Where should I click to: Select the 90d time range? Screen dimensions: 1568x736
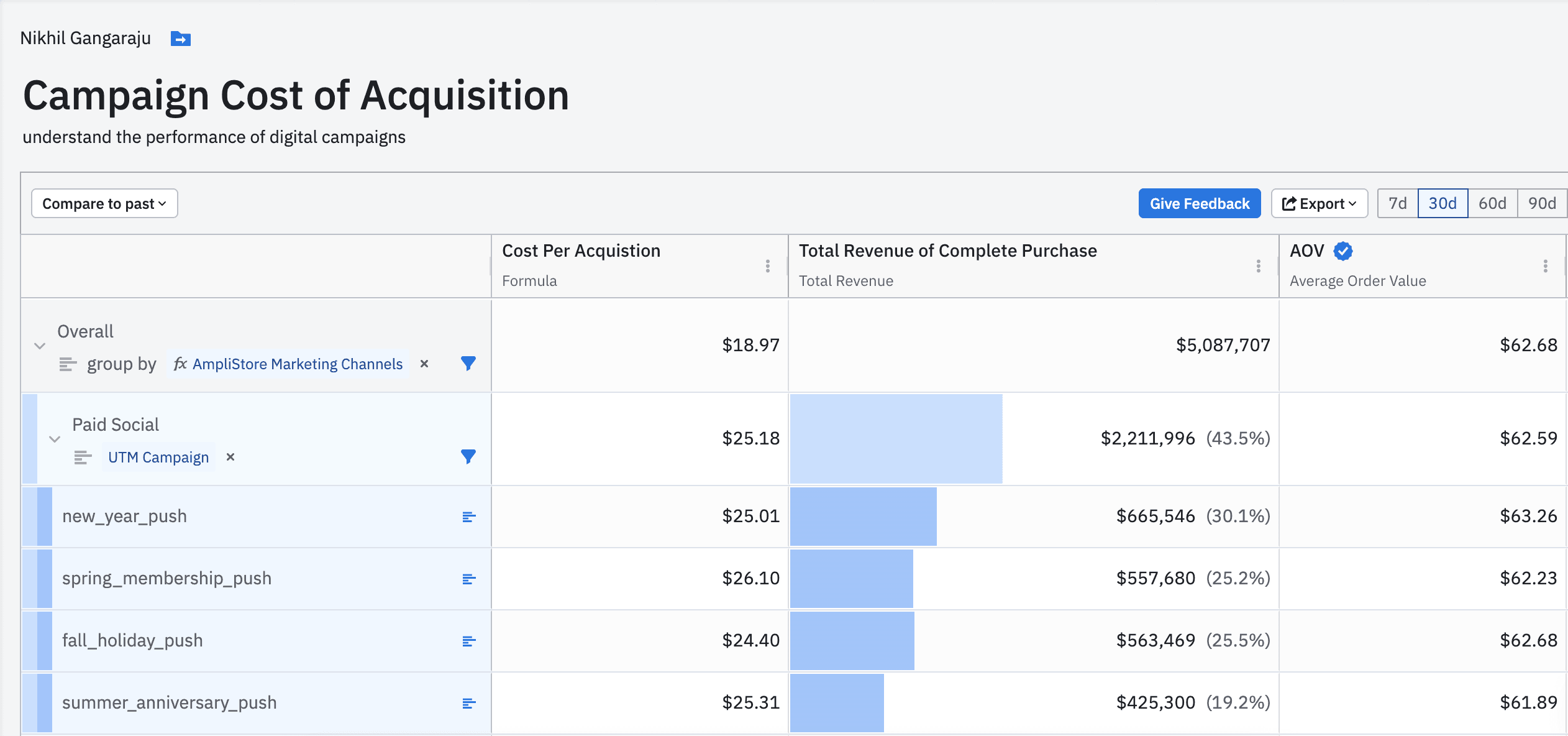(x=1542, y=203)
